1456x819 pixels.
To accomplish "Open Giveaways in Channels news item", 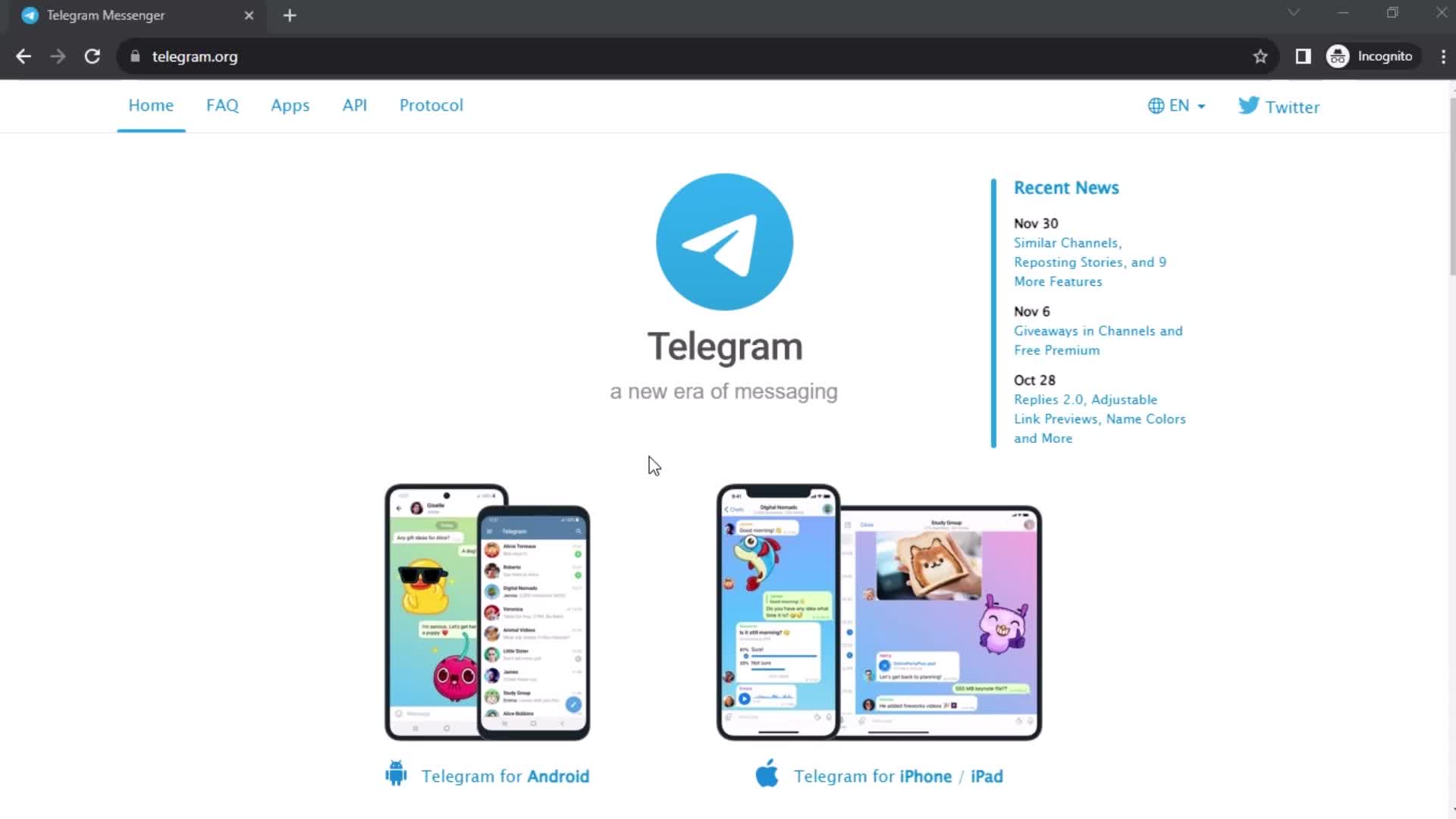I will coord(1097,340).
